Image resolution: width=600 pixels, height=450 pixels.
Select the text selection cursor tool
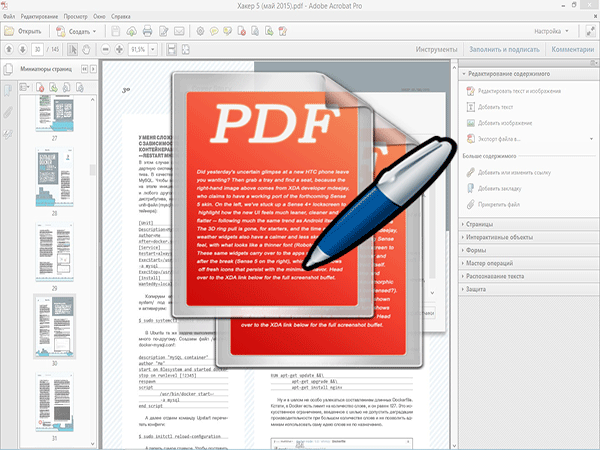72,49
